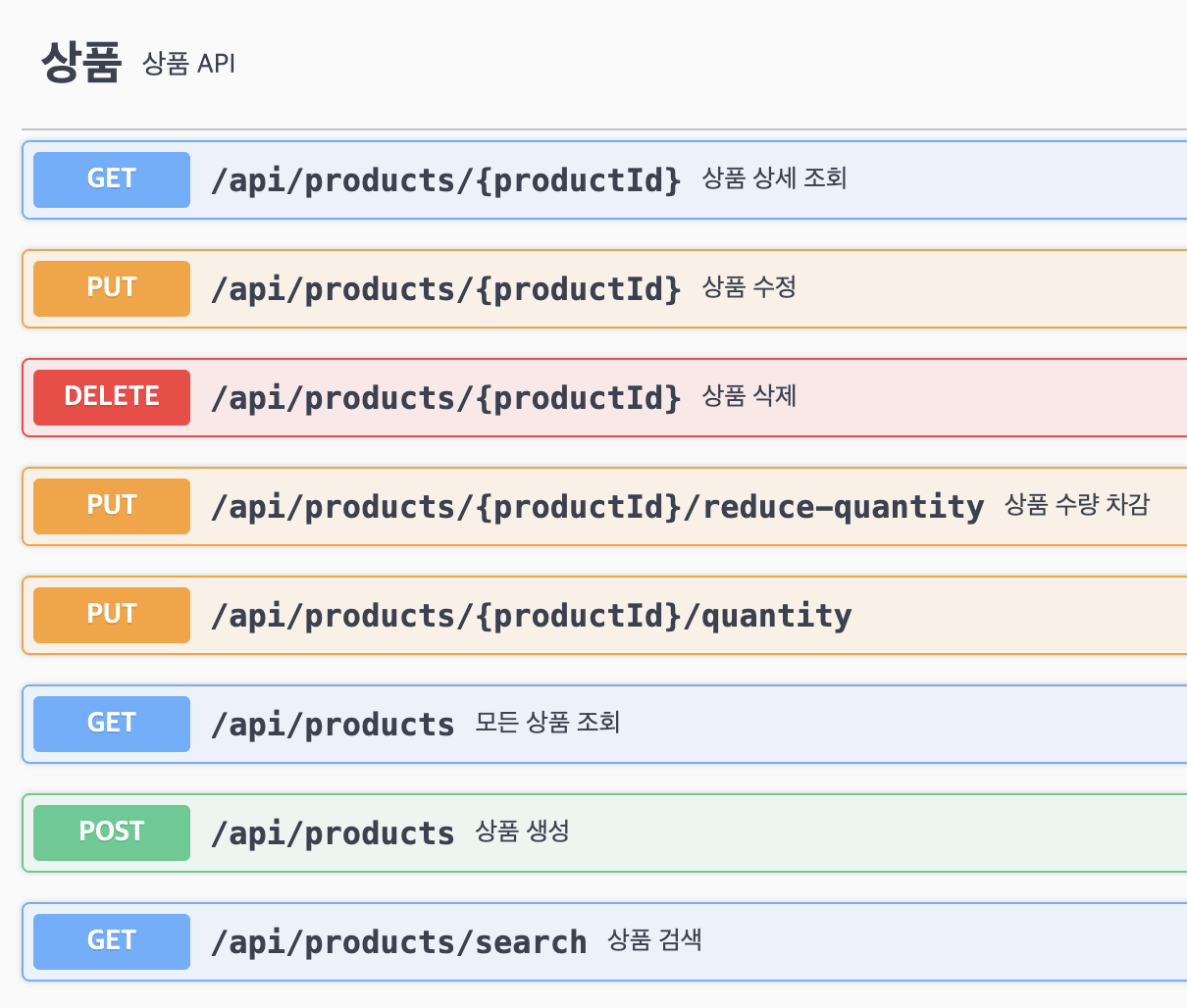This screenshot has height=1008, width=1187.
Task: Collapse the 상품 tag section header
Action: [80, 63]
